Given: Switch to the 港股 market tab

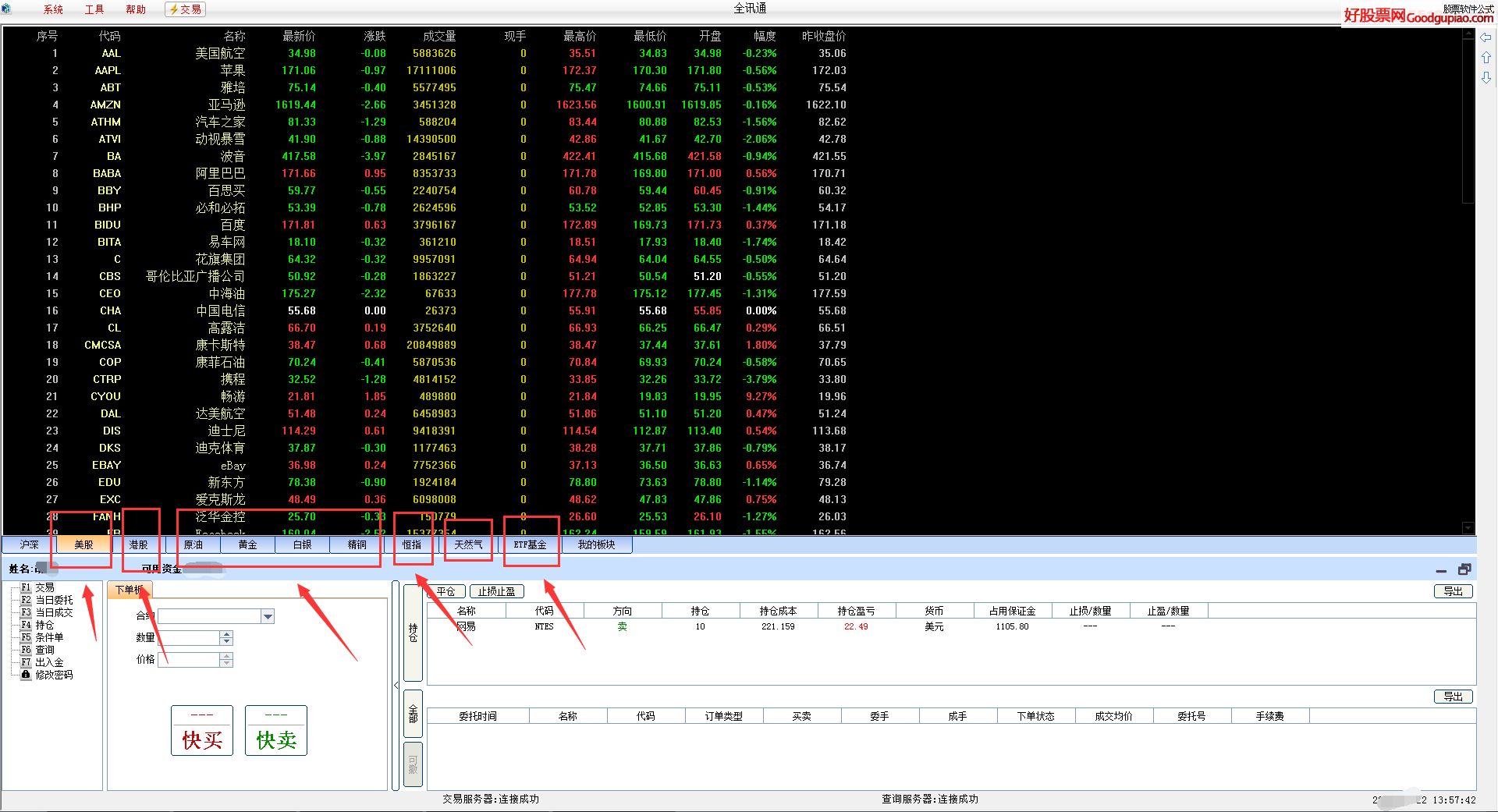Looking at the screenshot, I should pyautogui.click(x=138, y=544).
